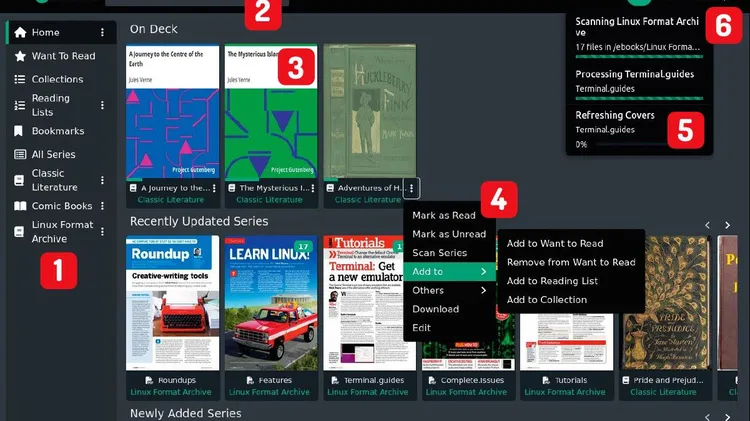The width and height of the screenshot is (750, 421).
Task: Click the Reading Lists numbered-list icon
Action: [20, 105]
